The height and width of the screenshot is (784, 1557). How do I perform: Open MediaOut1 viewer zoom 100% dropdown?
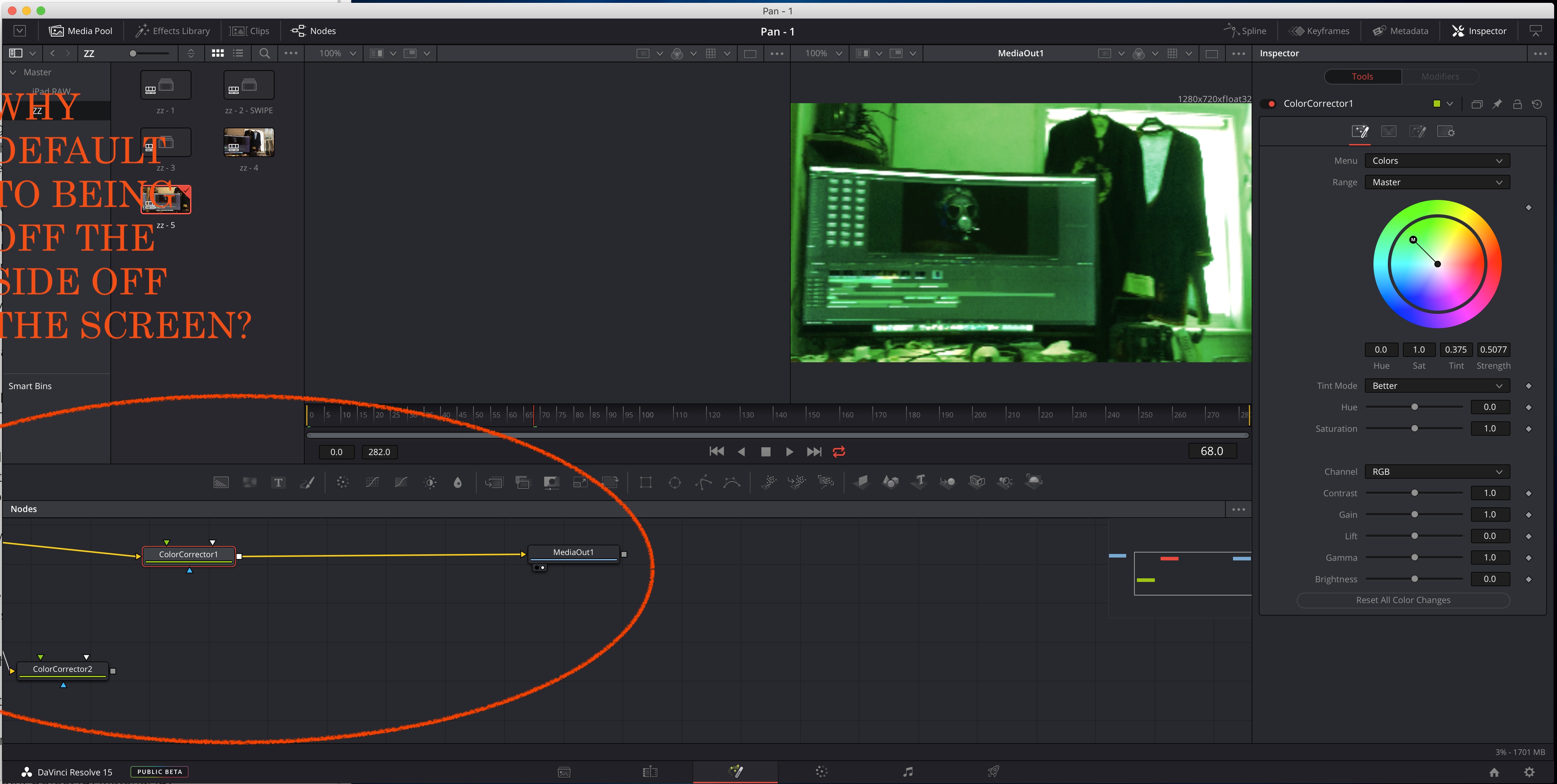(x=823, y=53)
